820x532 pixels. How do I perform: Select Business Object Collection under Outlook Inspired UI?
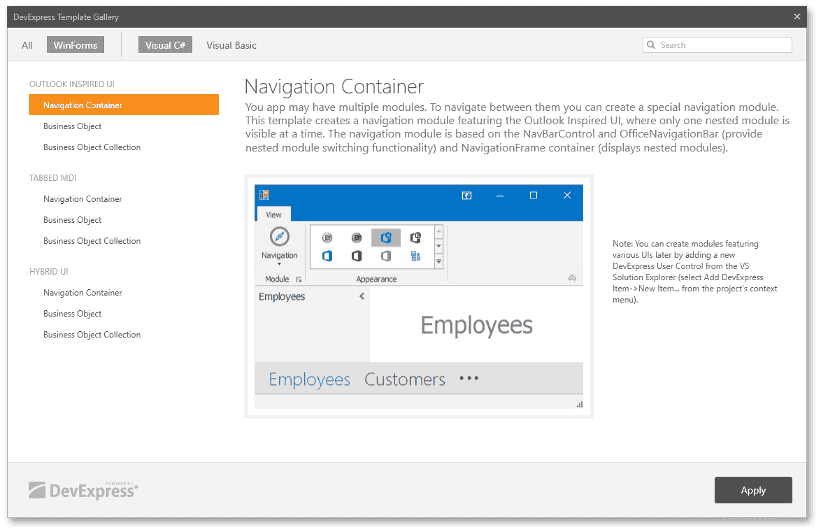[92, 147]
